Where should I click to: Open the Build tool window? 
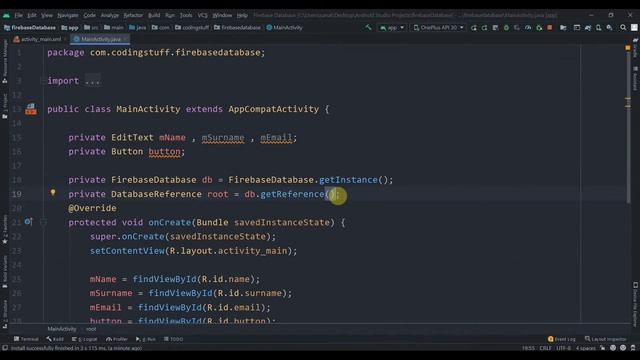click(x=55, y=339)
